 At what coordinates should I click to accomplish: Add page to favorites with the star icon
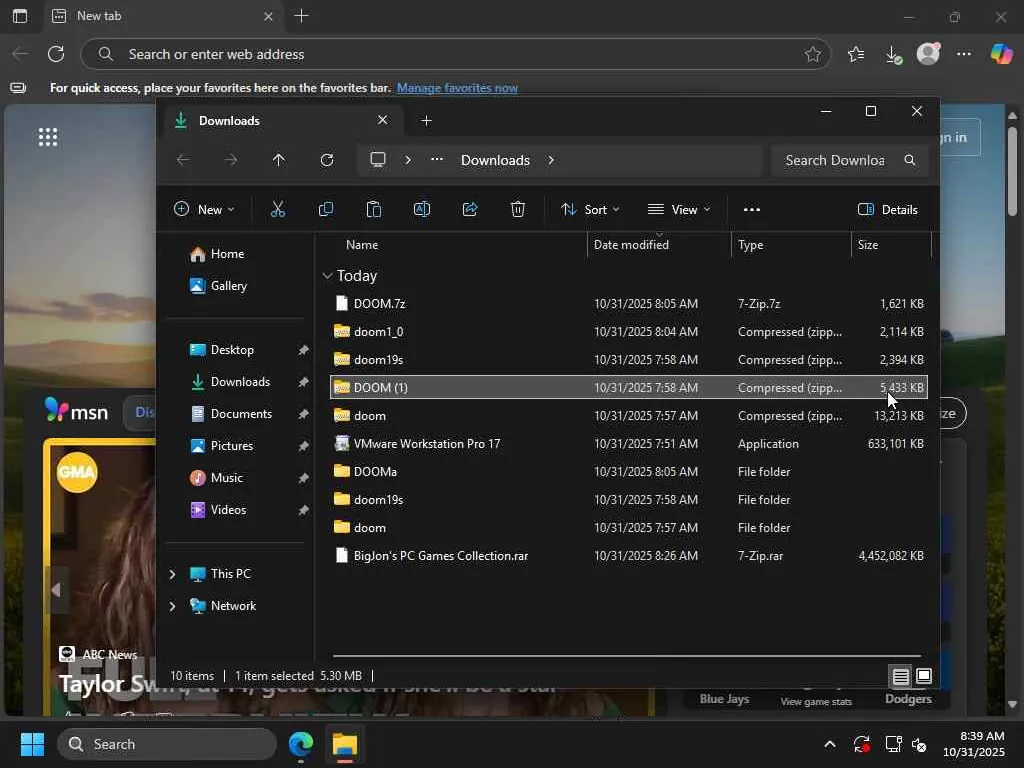click(x=812, y=54)
